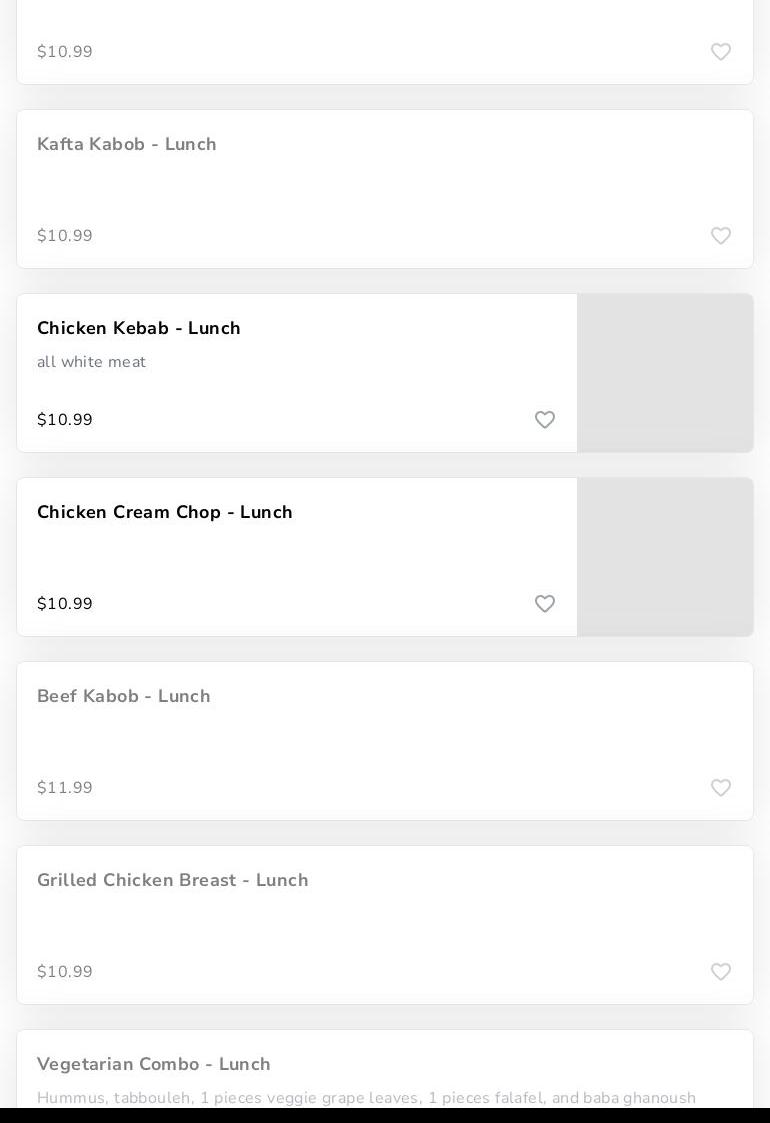Screen dimensions: 770x1123
Task: Like the Chicken Cream Chop - Lunch dish
Action: pos(544,604)
